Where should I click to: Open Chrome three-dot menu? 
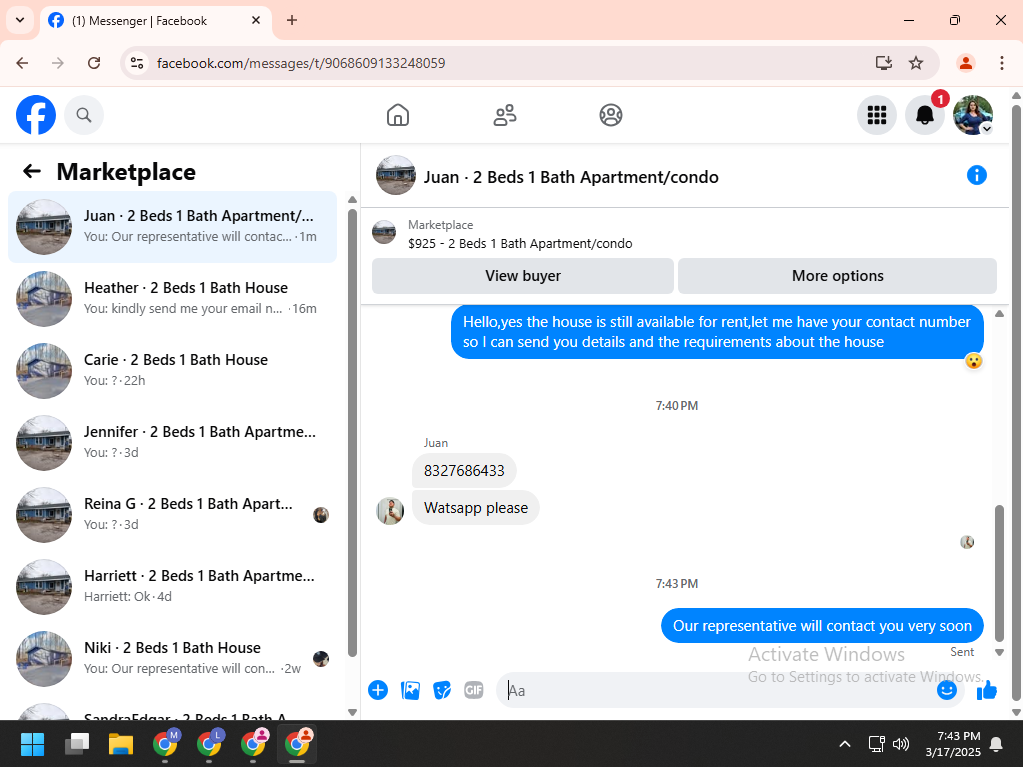click(1001, 63)
